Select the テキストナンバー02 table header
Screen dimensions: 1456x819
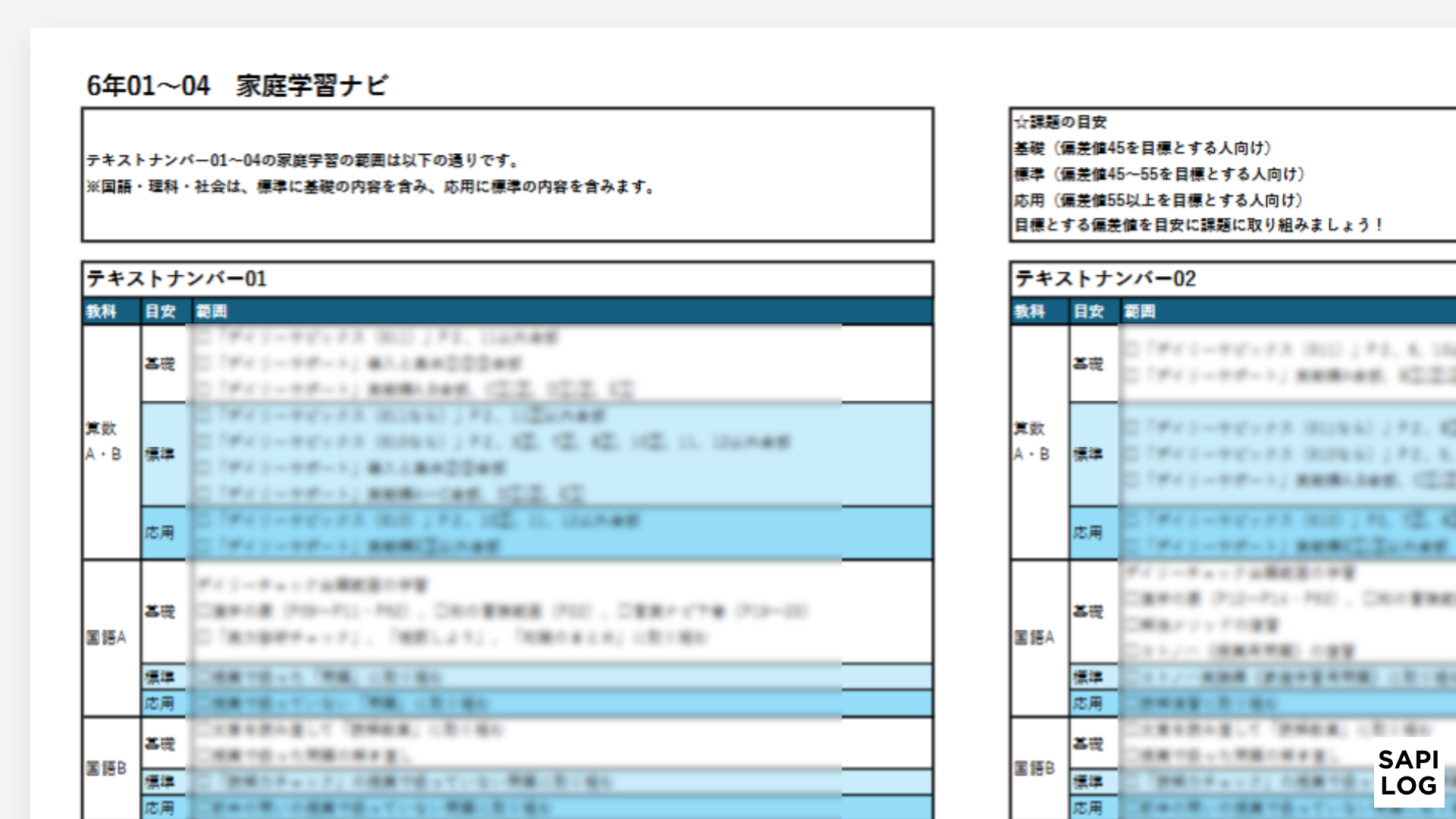click(x=1103, y=279)
